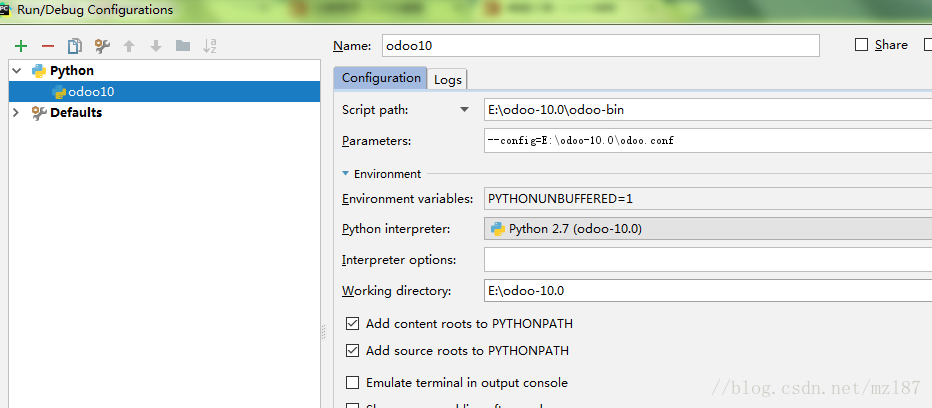
Task: Copy the selected configuration
Action: pyautogui.click(x=74, y=46)
